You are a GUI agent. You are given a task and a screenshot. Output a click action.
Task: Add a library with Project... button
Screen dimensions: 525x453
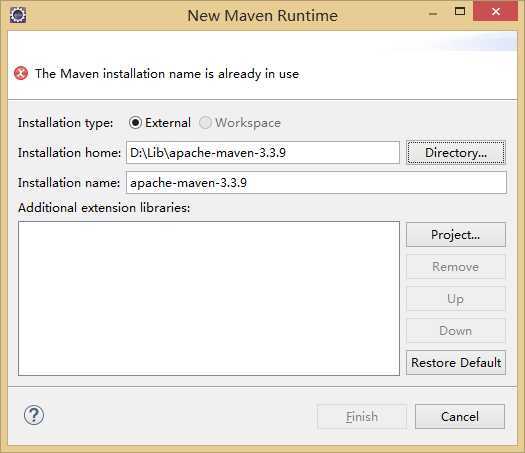[456, 235]
